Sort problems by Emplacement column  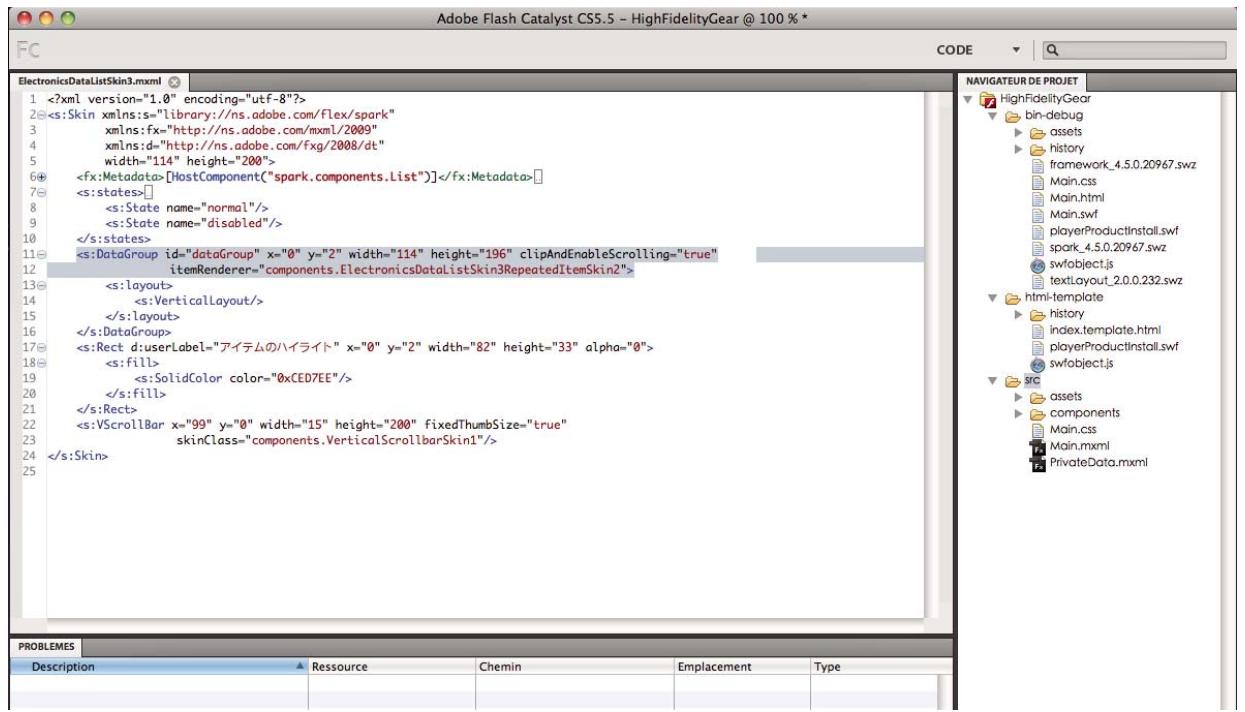pos(741,665)
